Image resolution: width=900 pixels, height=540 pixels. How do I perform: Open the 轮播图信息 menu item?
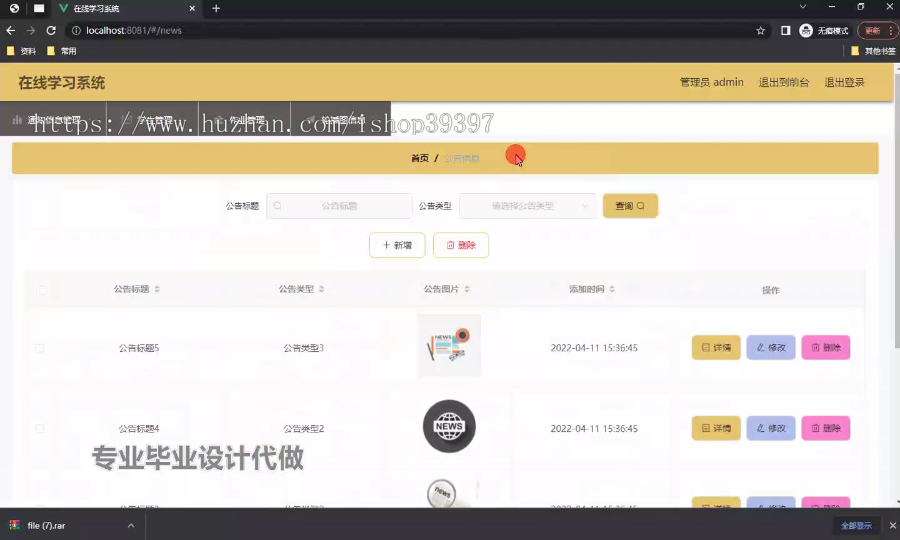coord(340,119)
